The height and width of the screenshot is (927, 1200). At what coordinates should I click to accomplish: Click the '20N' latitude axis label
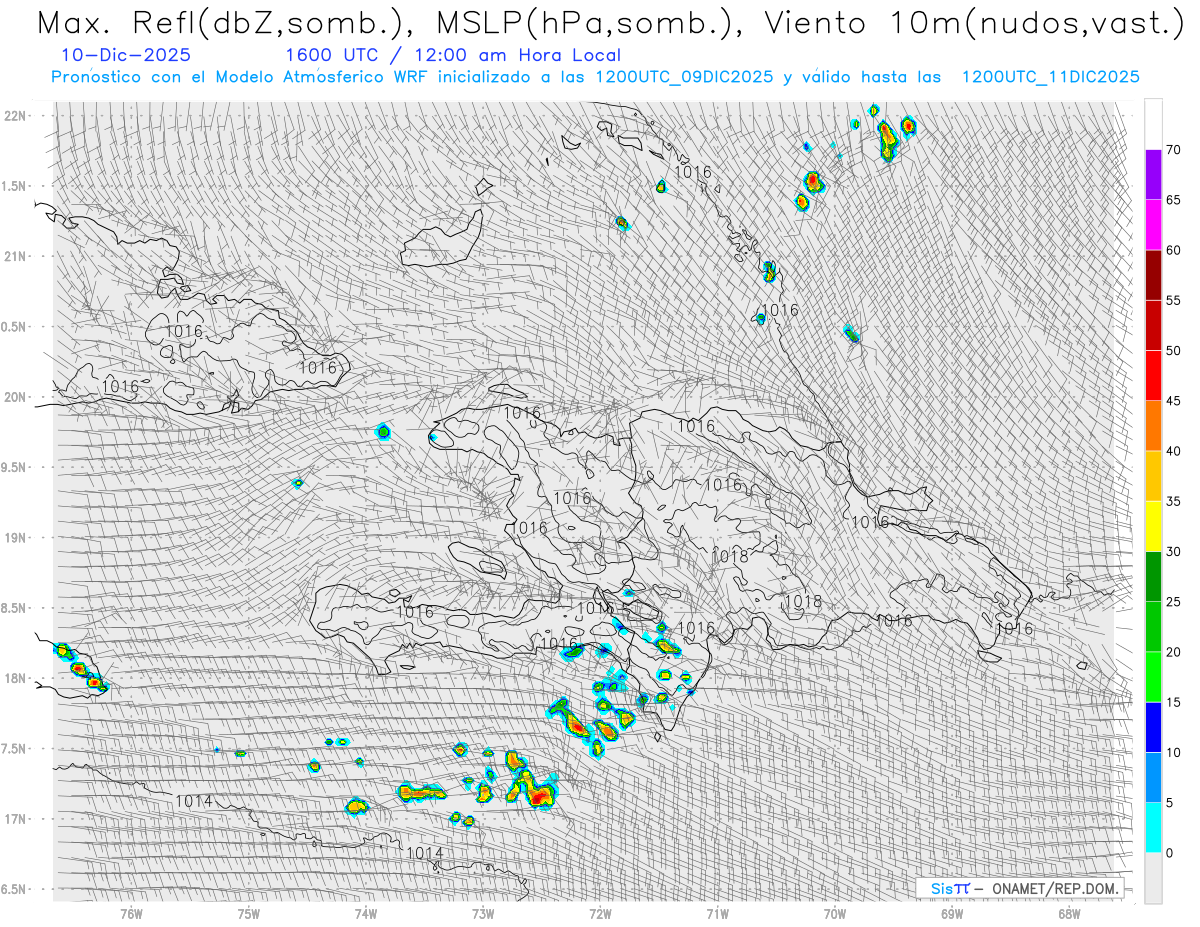(16, 397)
